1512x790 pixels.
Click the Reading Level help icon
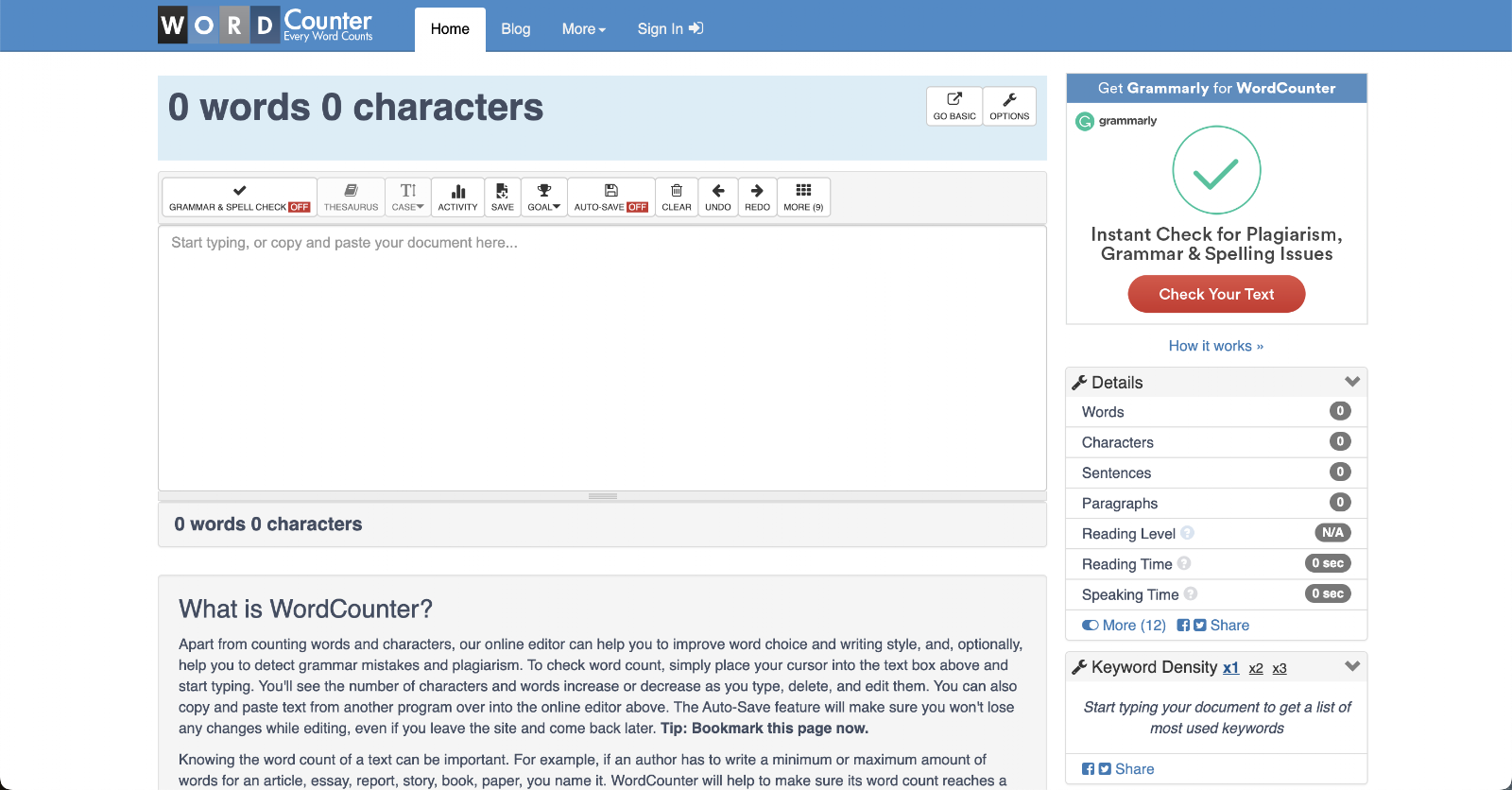(x=1188, y=533)
